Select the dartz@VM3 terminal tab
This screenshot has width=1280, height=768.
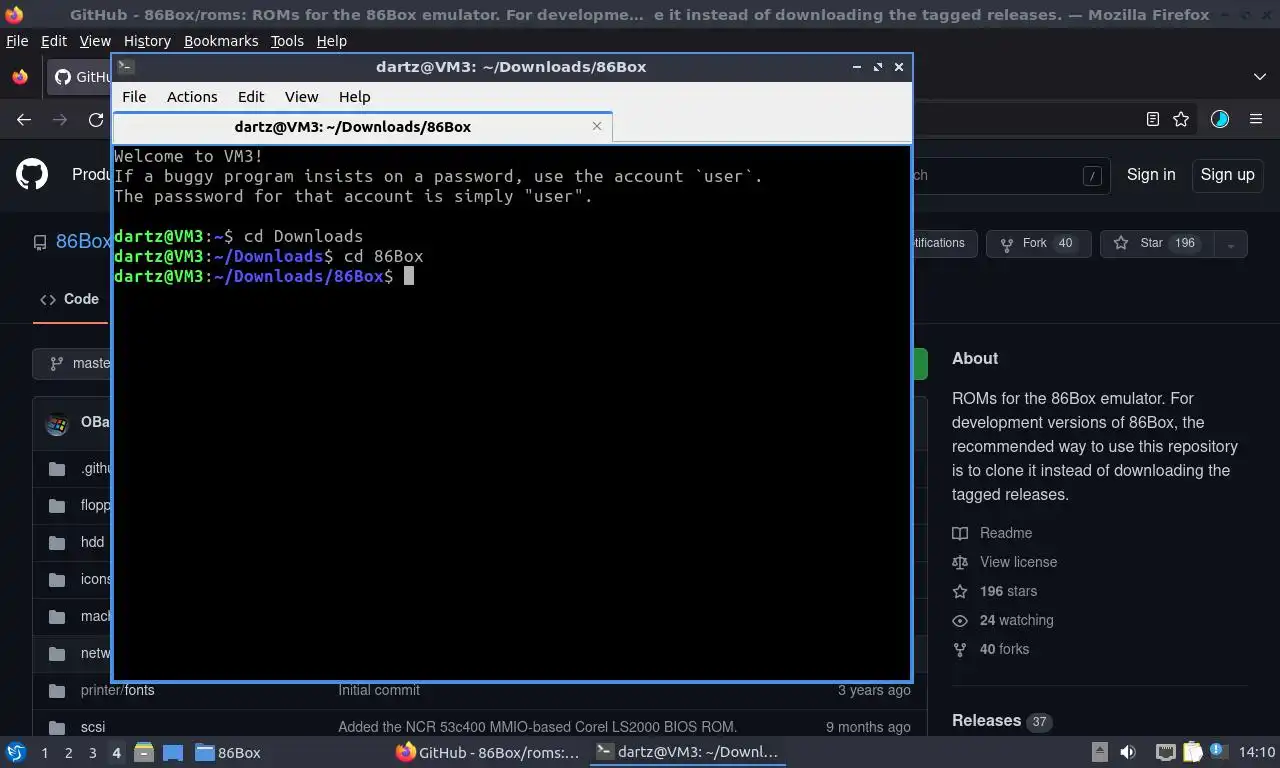[x=362, y=127]
